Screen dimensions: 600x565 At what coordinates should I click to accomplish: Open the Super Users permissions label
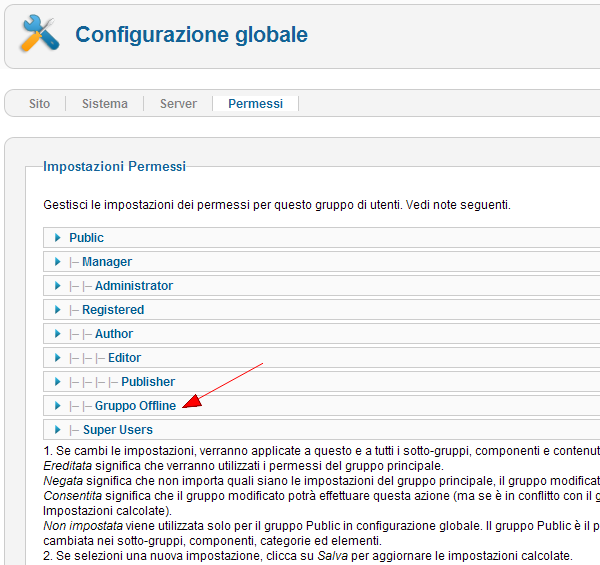[x=118, y=430]
